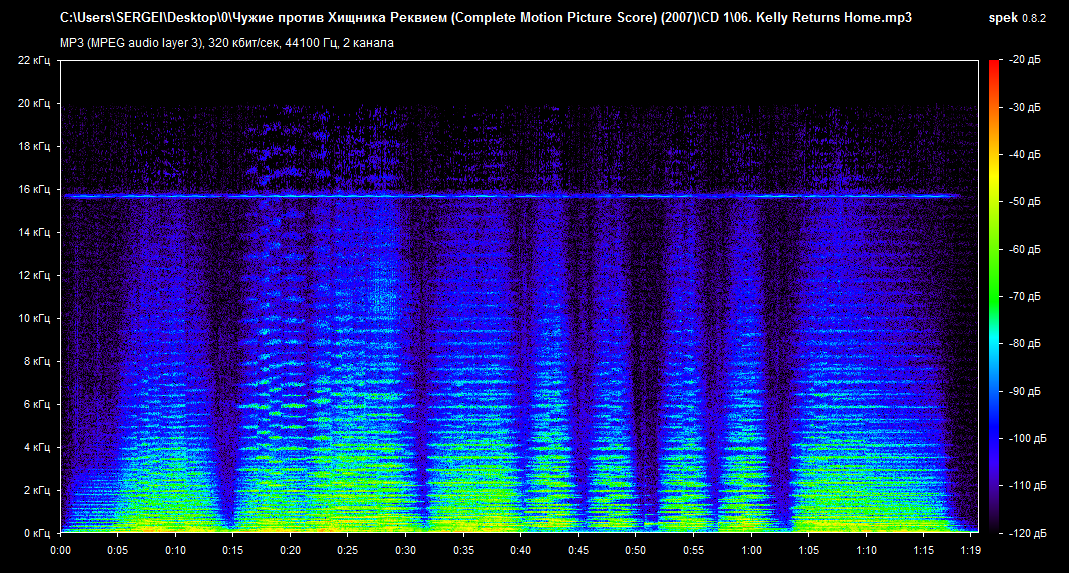Click the 1:19 end time marker

point(968,549)
